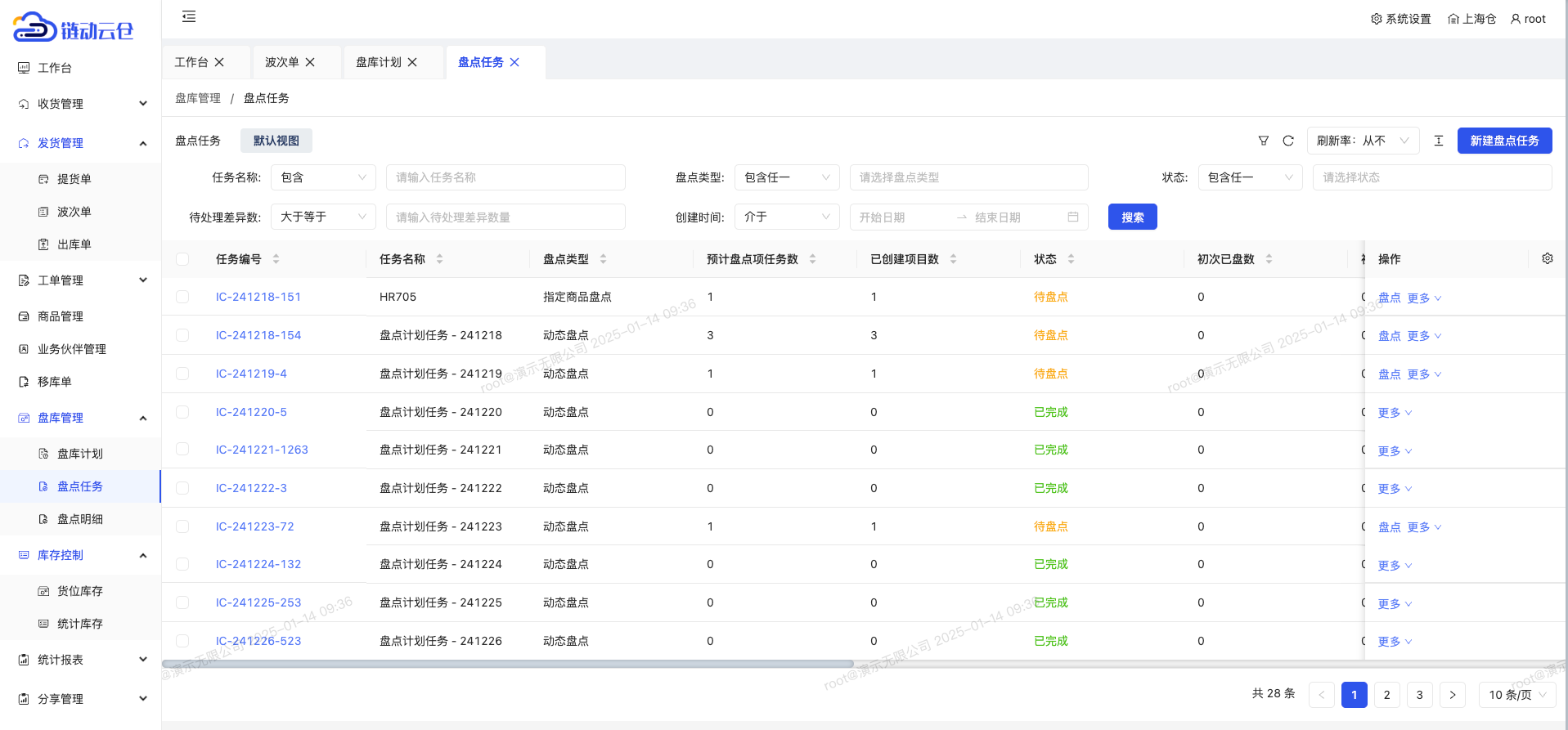Open 系统设置 in the top bar

(x=1400, y=19)
